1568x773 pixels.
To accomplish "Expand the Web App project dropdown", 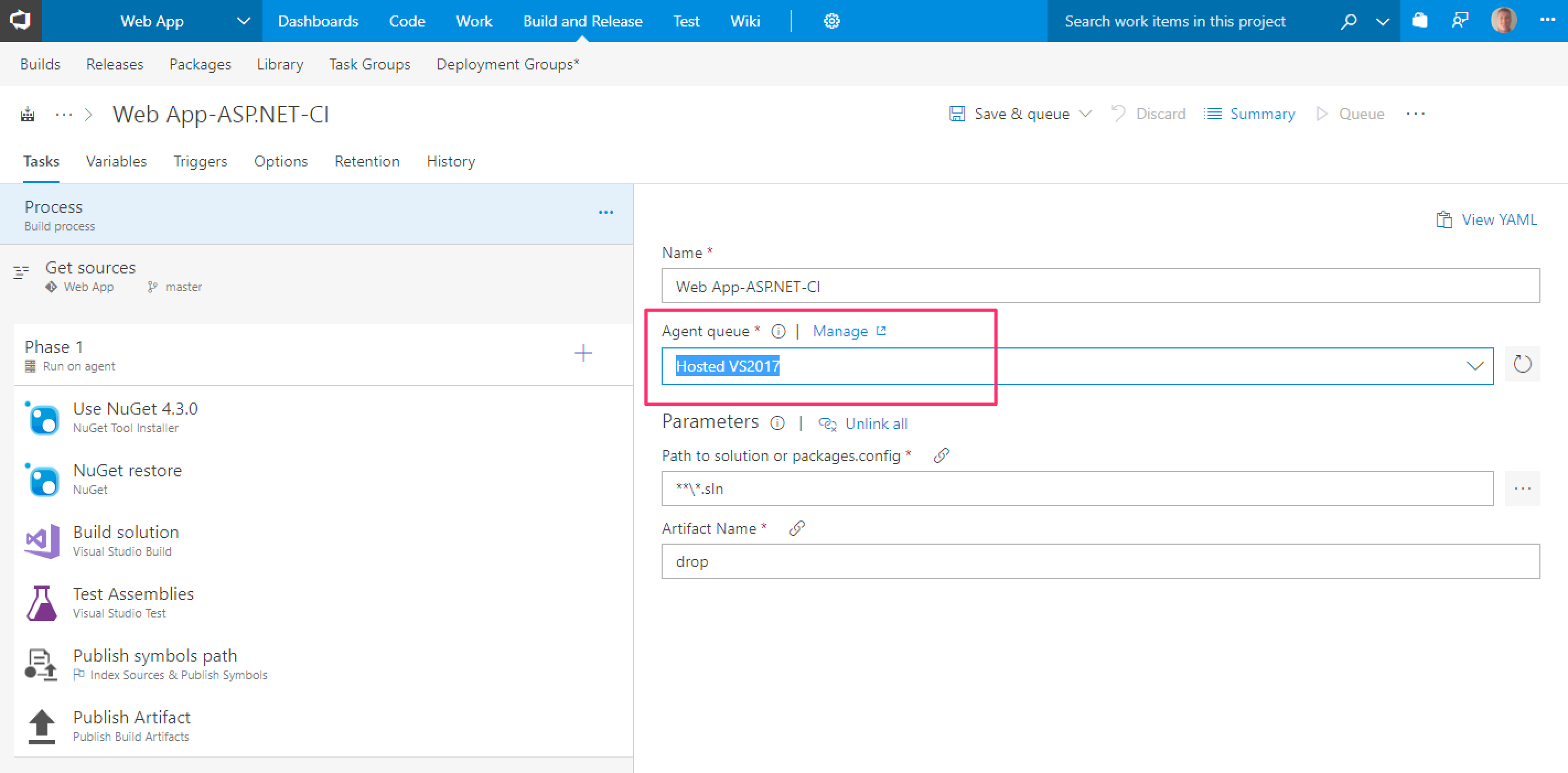I will (243, 22).
